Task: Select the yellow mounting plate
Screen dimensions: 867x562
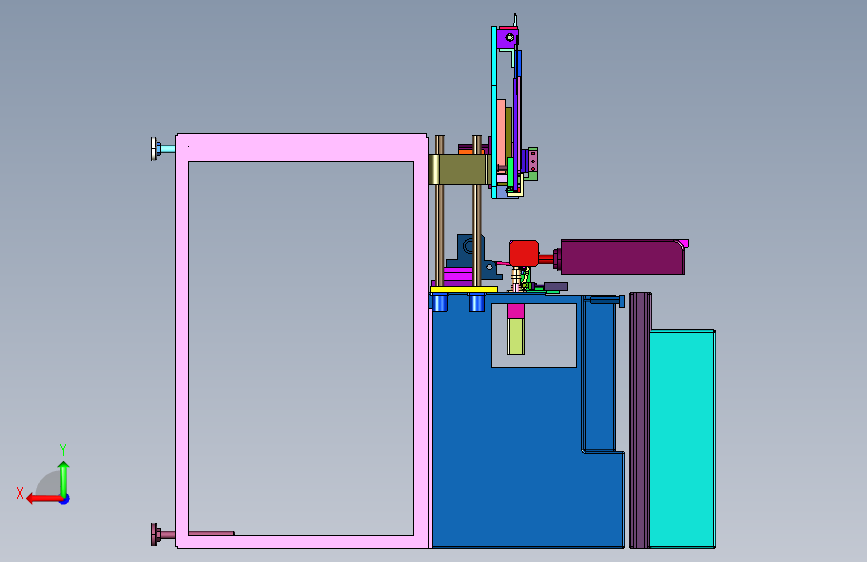Action: click(463, 289)
